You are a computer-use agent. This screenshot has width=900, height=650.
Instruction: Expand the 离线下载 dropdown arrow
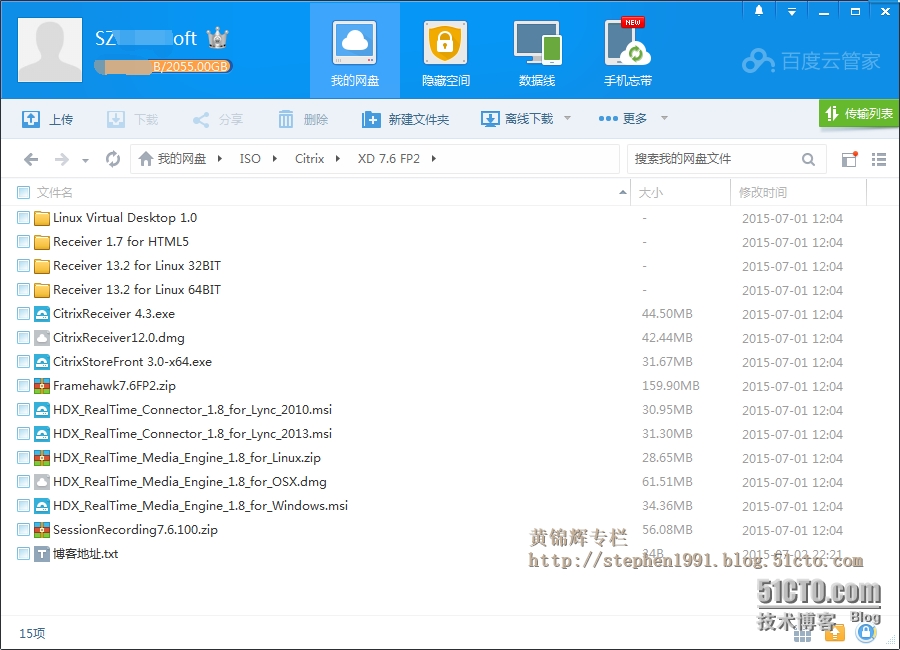pos(567,118)
